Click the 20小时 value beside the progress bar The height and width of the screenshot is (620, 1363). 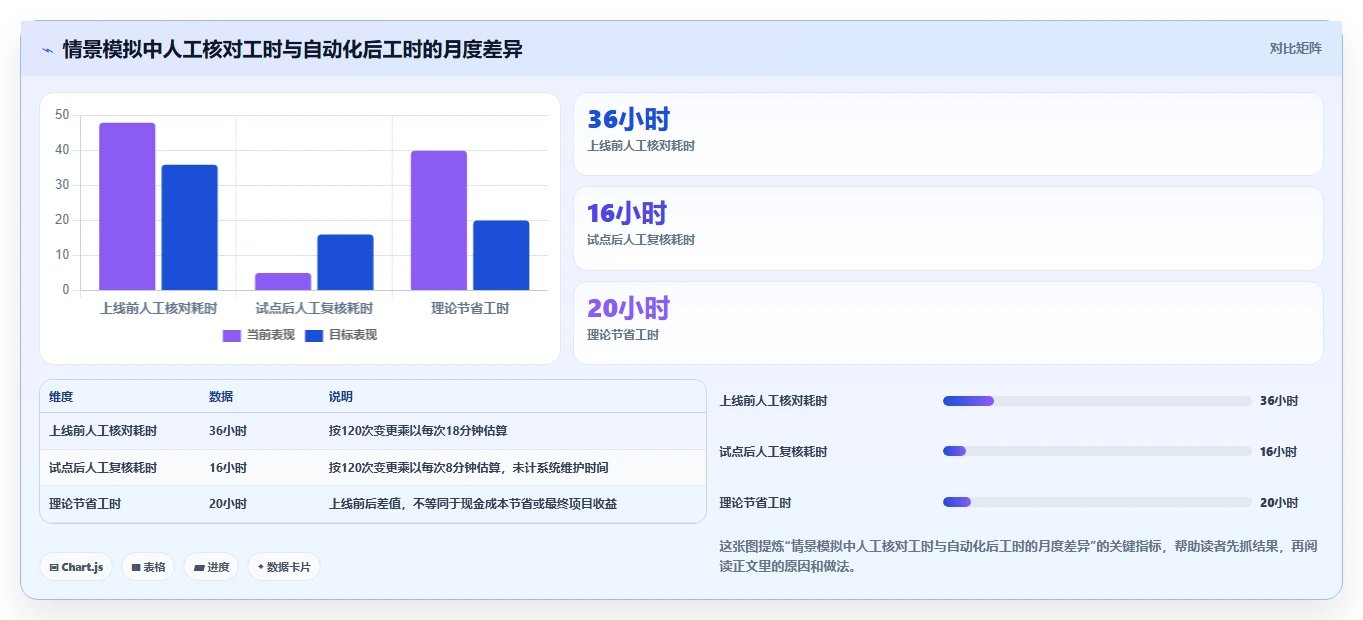(1279, 503)
